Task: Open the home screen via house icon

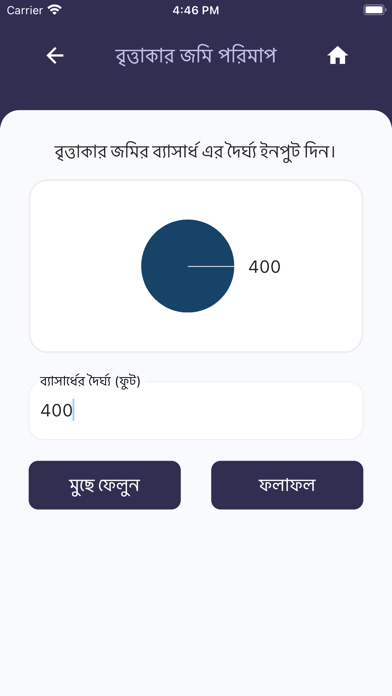Action: 337,56
